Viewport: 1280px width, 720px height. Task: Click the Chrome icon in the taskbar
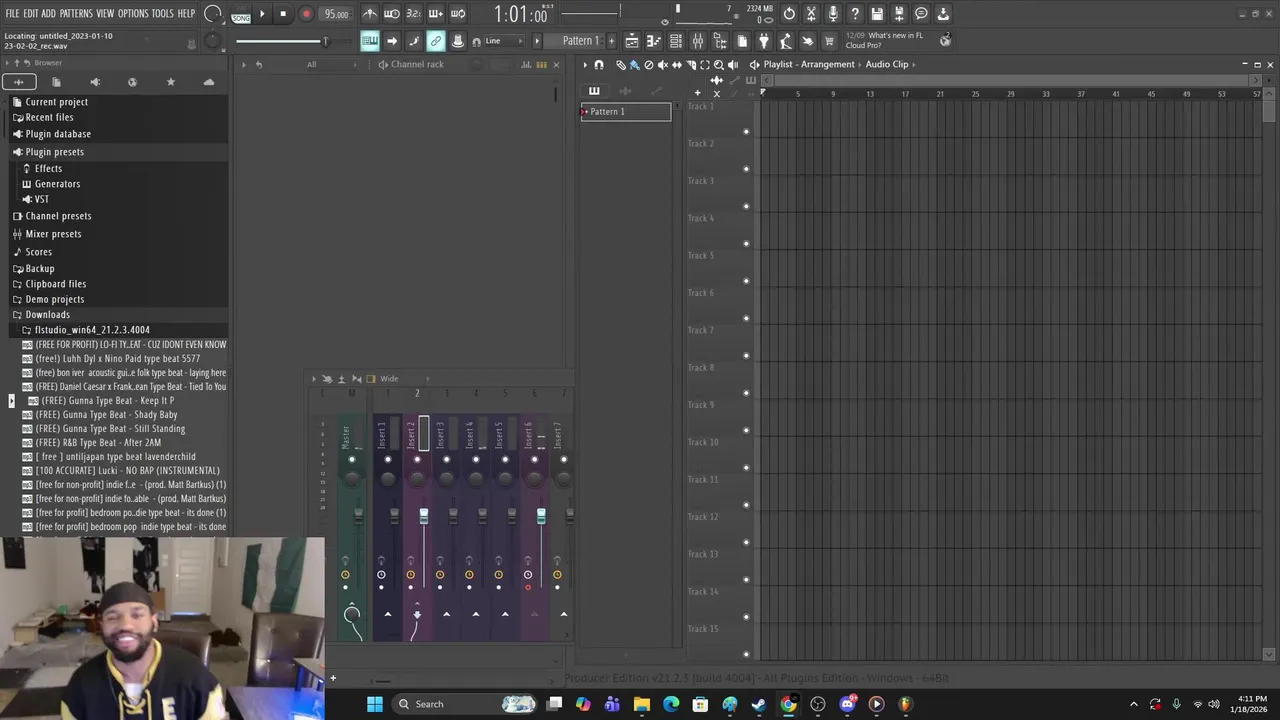coord(788,704)
